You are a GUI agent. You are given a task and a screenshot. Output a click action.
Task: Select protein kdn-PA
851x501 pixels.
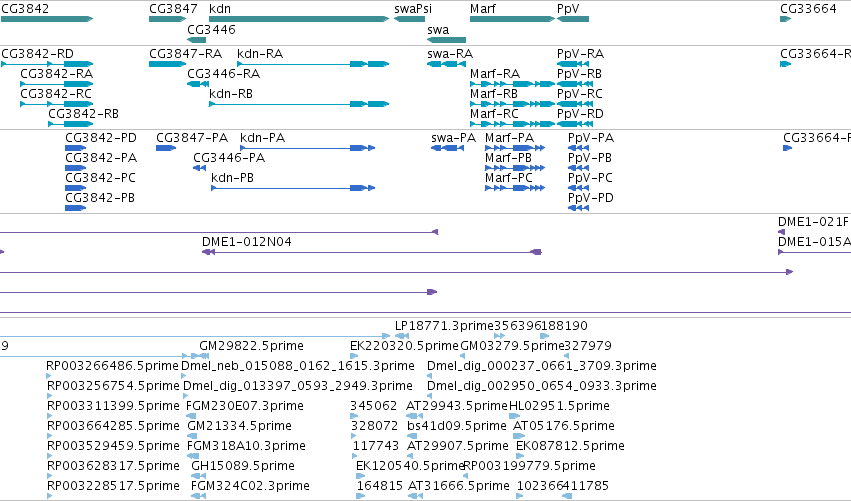[x=263, y=138]
